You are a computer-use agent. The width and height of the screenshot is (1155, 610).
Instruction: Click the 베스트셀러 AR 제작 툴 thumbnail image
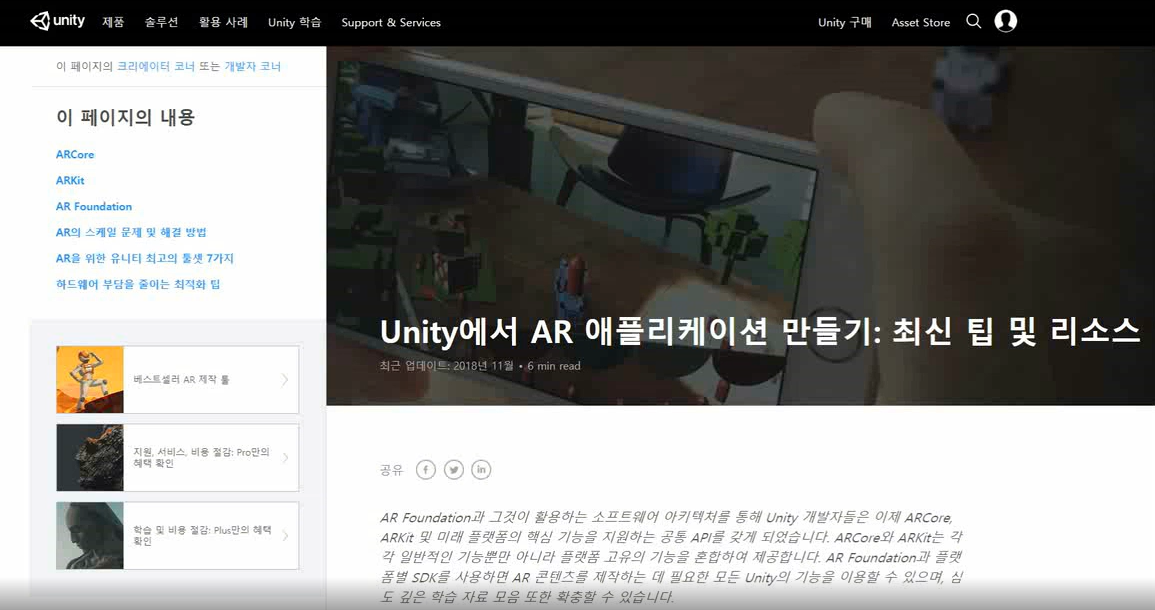pos(89,379)
